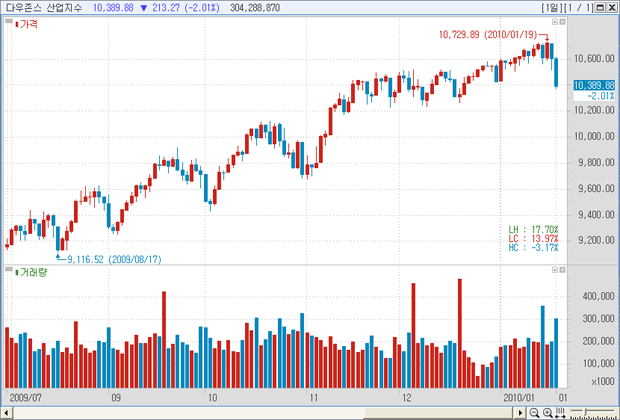Viewport: 620px width, 420px height.
Task: Maximize the chart window
Action: (x=600, y=7)
